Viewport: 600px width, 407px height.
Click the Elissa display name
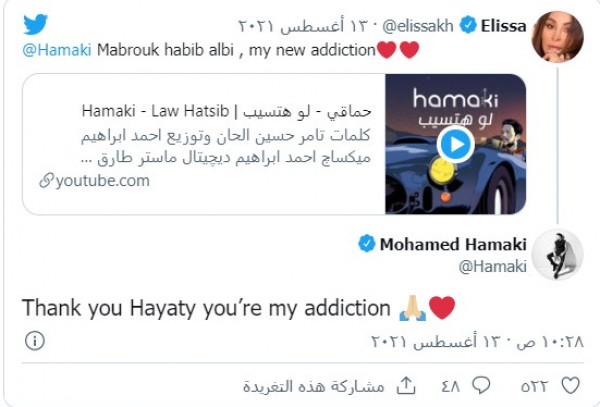coord(503,26)
